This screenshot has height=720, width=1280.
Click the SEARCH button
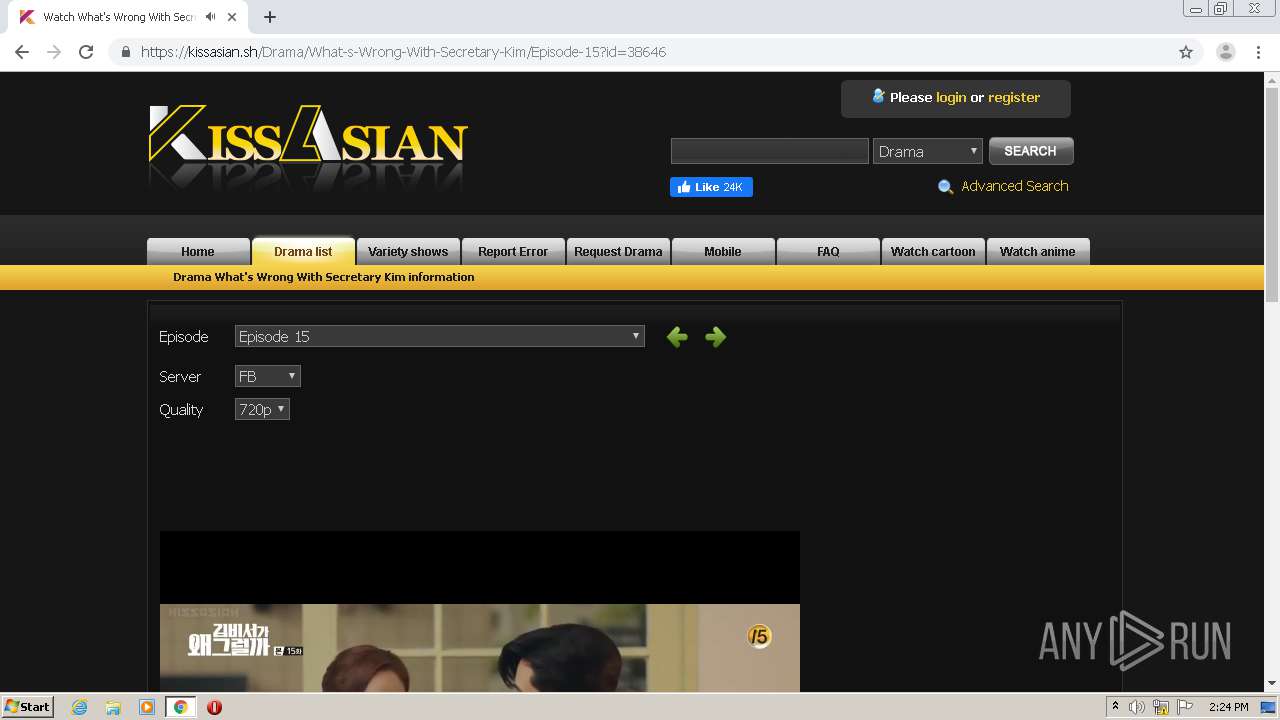[1031, 151]
